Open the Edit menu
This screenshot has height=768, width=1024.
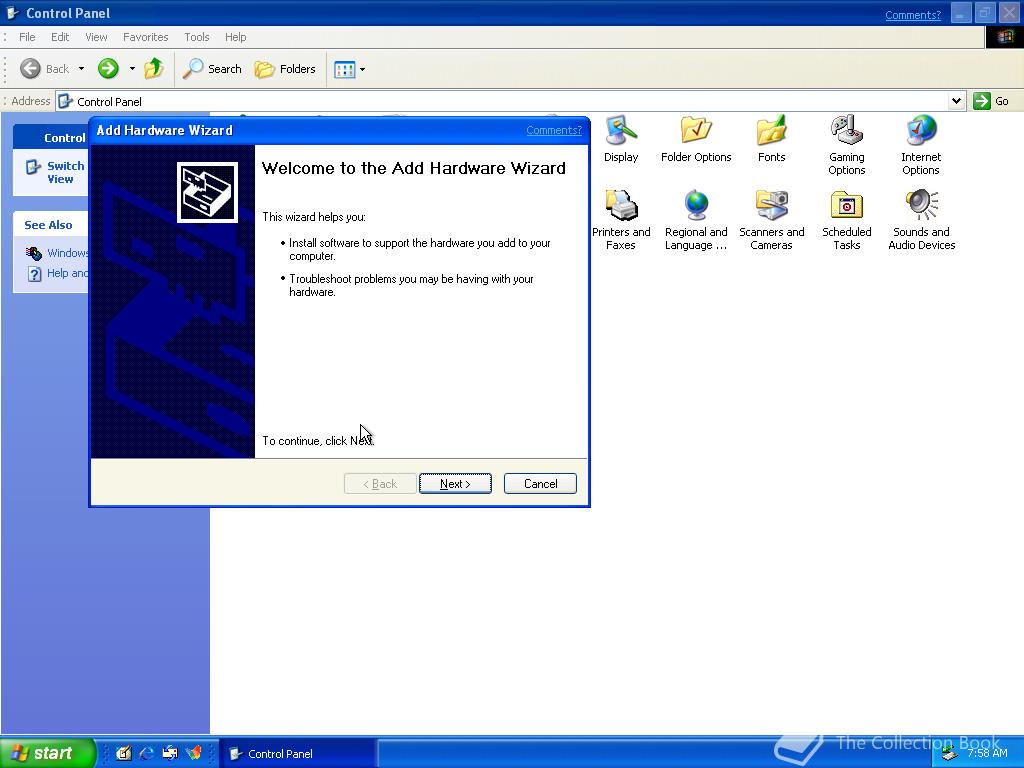pos(60,37)
